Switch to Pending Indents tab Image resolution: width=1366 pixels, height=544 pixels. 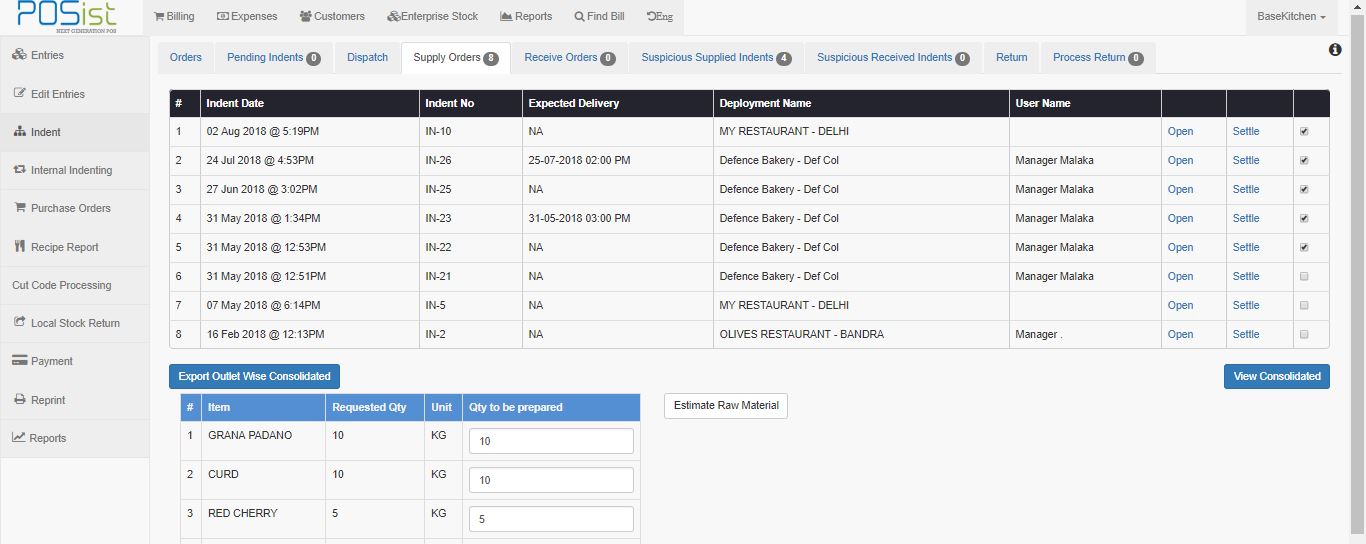click(x=273, y=57)
